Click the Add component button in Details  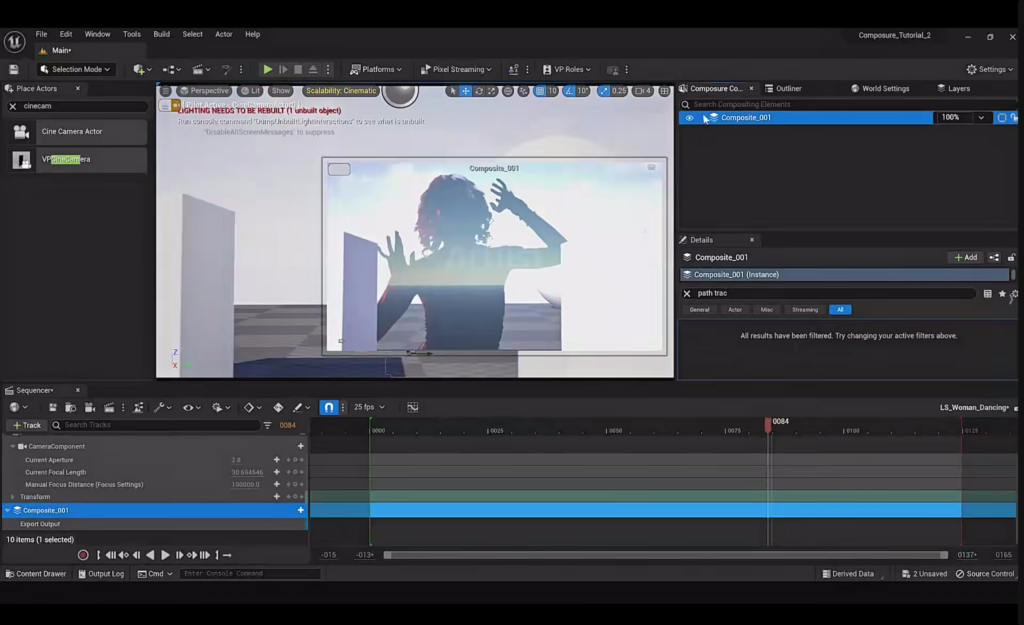[965, 257]
